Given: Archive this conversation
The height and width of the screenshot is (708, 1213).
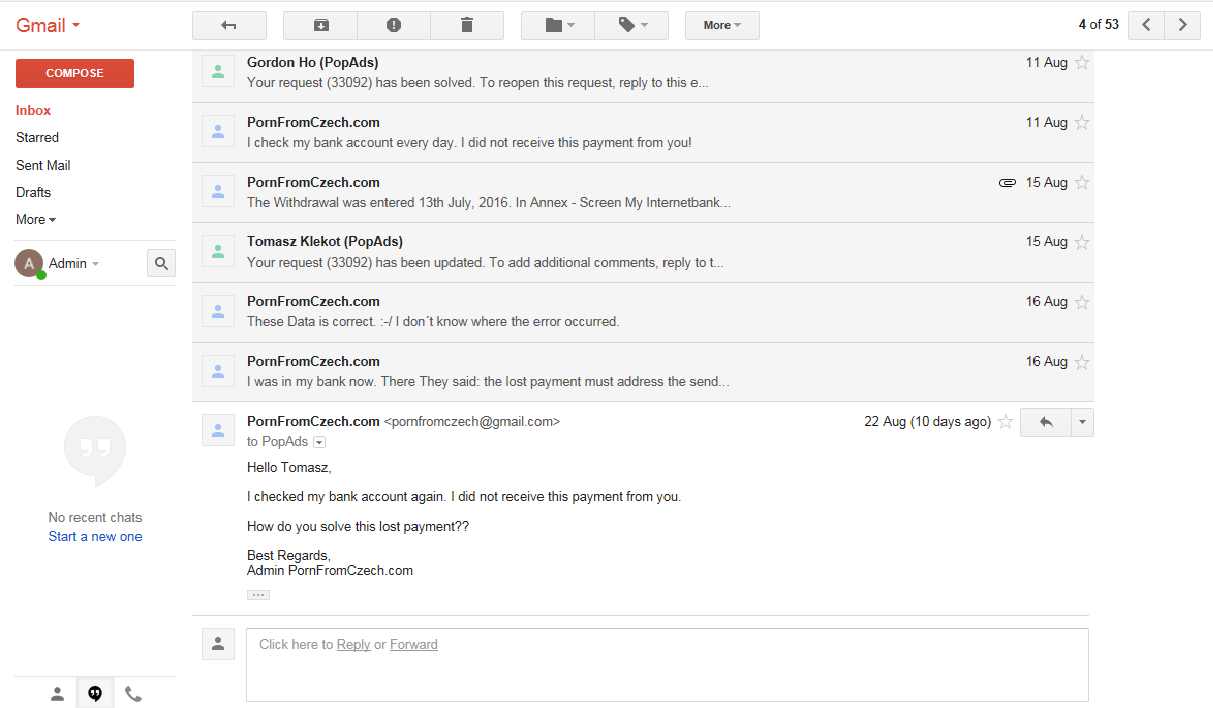Looking at the screenshot, I should pos(320,25).
